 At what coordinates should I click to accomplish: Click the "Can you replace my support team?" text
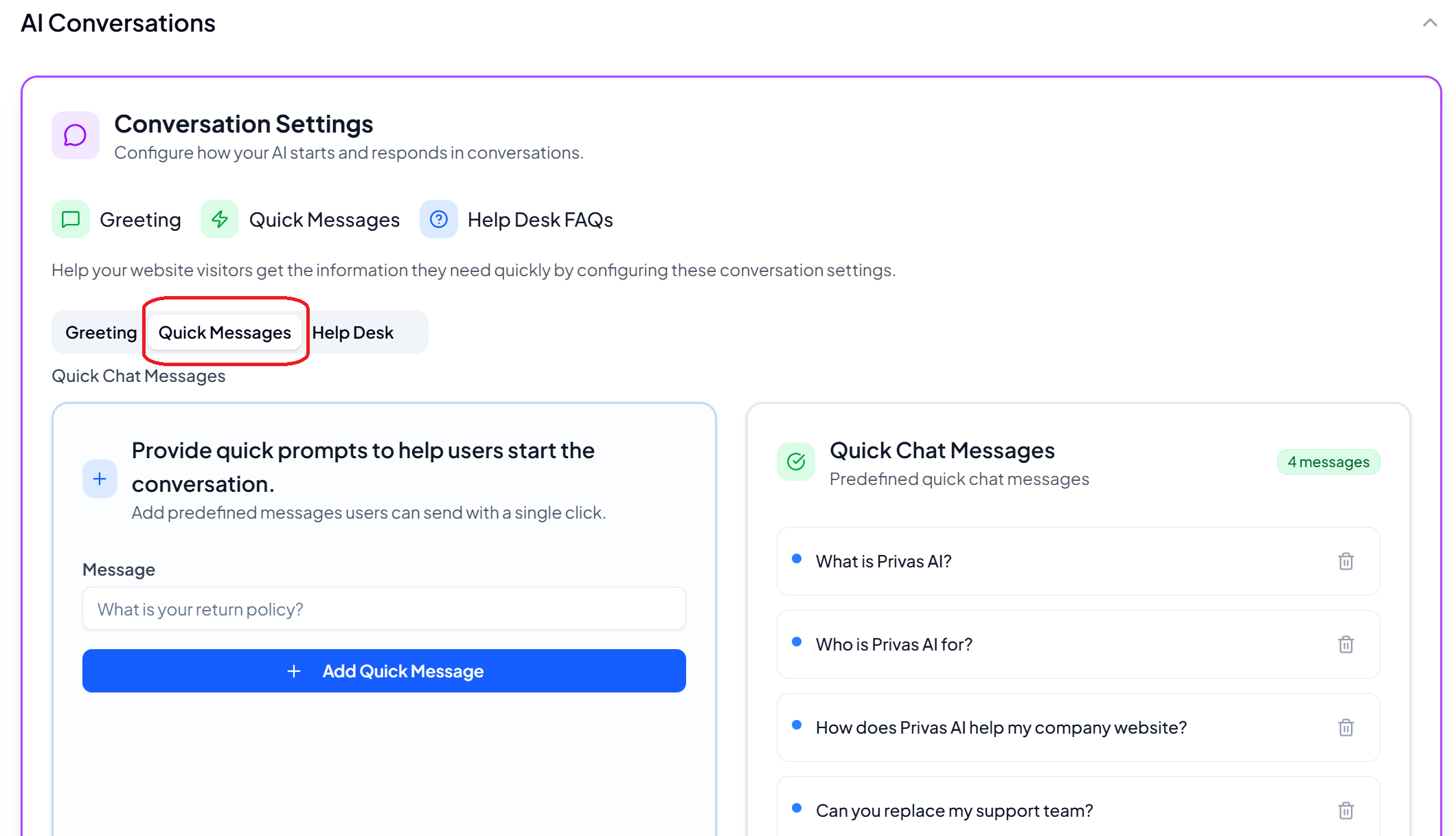954,811
